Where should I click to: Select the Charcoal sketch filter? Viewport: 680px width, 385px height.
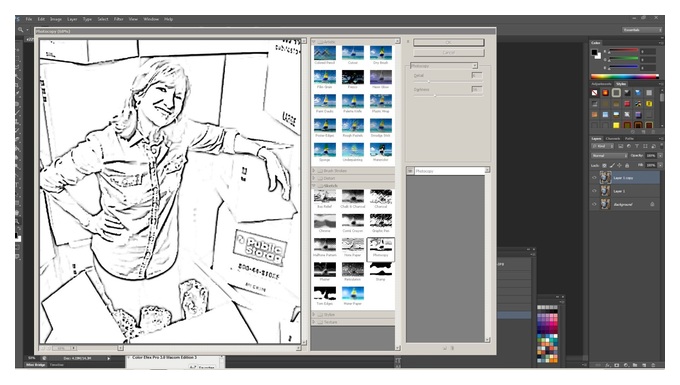point(381,197)
